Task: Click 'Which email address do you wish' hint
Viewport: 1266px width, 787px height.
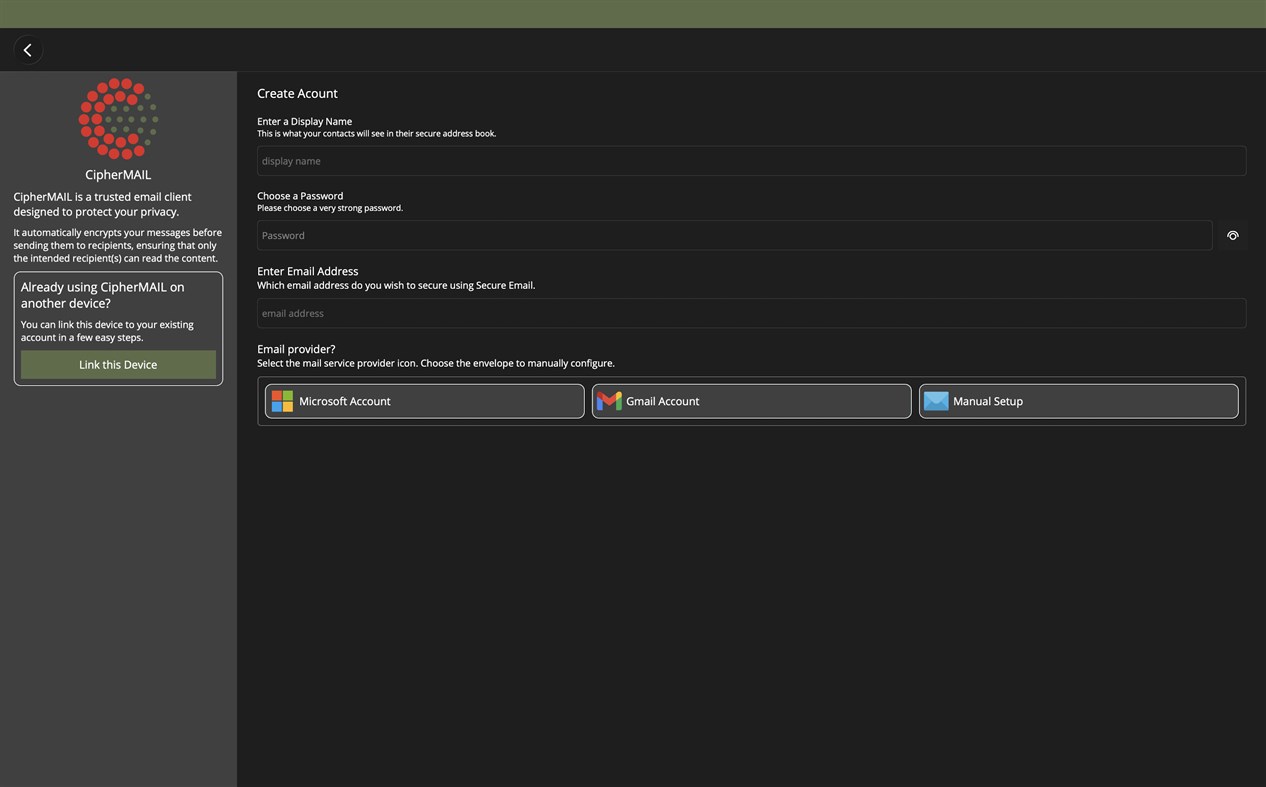Action: 396,285
